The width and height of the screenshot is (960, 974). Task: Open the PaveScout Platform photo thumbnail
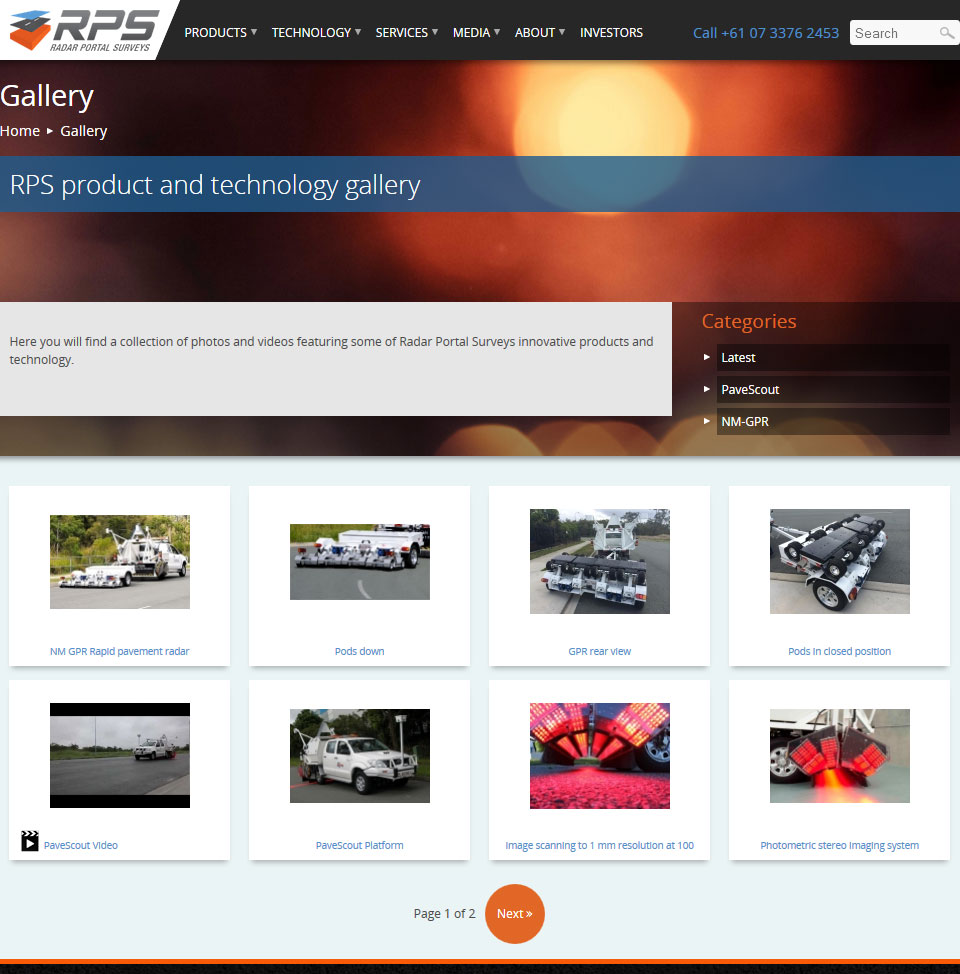[x=360, y=755]
